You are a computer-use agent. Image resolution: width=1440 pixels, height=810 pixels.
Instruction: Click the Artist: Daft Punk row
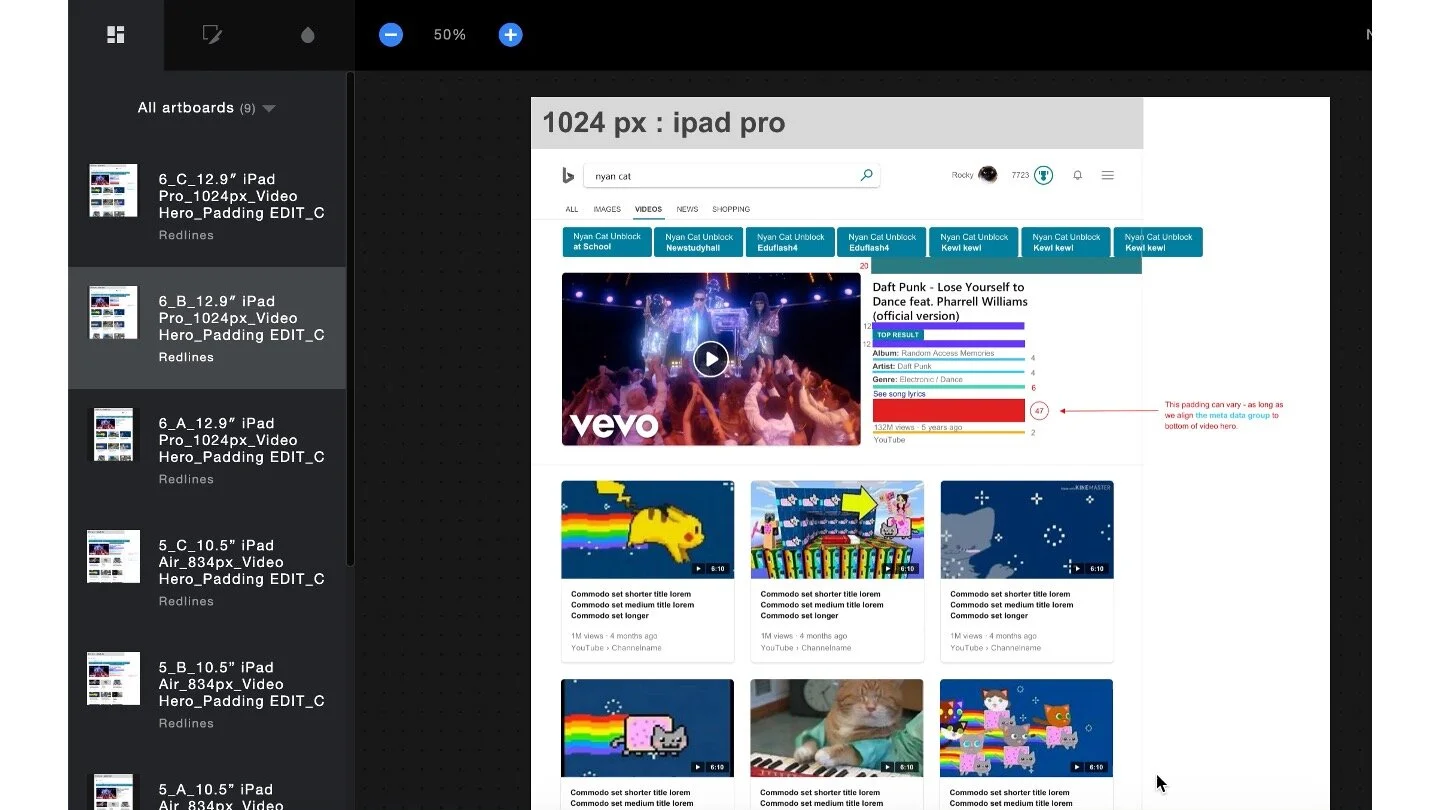tap(902, 367)
